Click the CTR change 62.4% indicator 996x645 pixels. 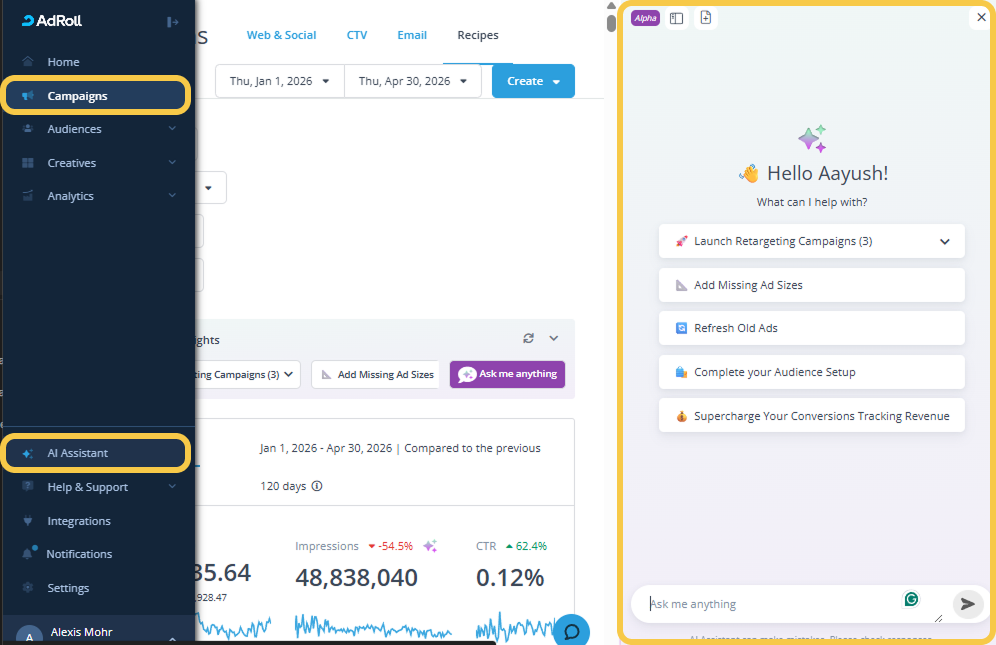(526, 546)
